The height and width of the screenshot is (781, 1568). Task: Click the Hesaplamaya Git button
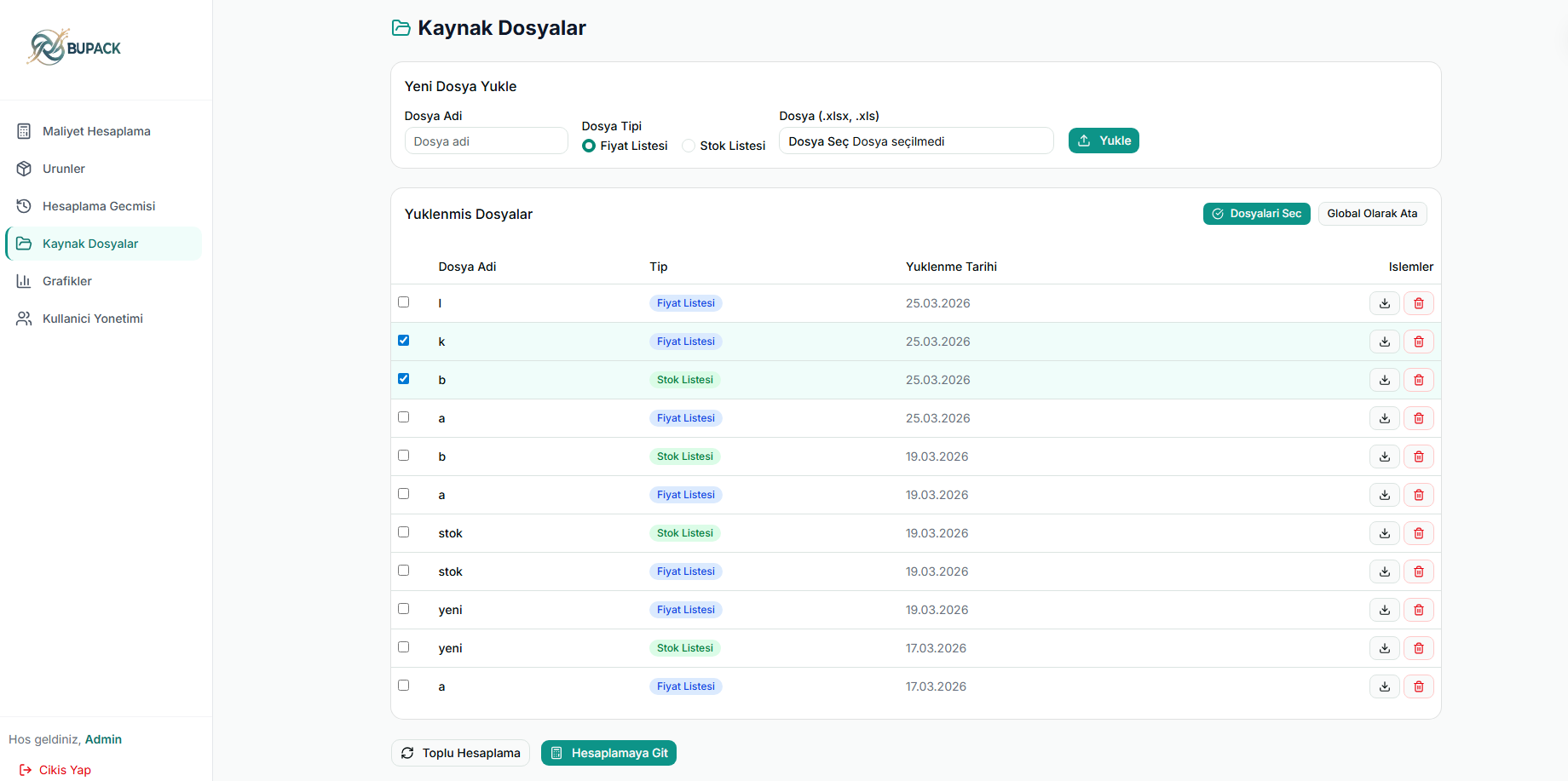(x=608, y=753)
